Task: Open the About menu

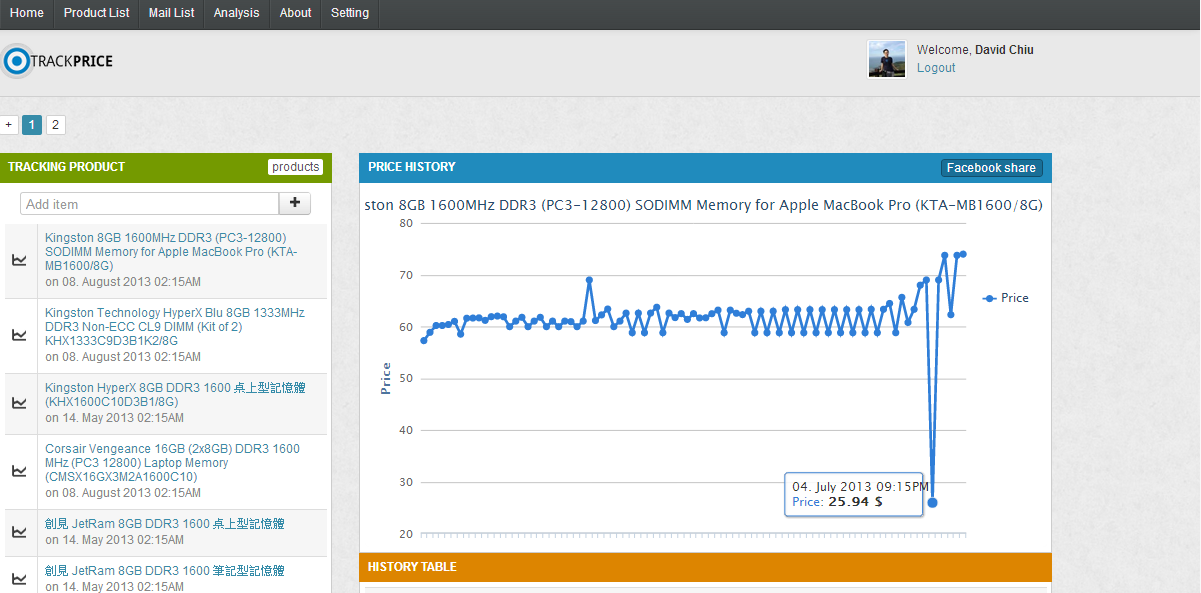Action: (x=296, y=13)
